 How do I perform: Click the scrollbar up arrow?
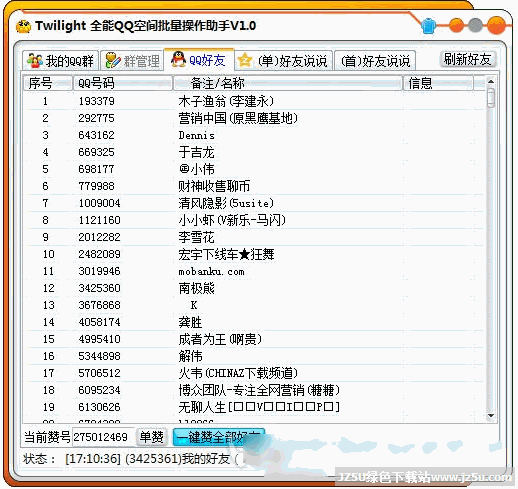click(x=490, y=81)
